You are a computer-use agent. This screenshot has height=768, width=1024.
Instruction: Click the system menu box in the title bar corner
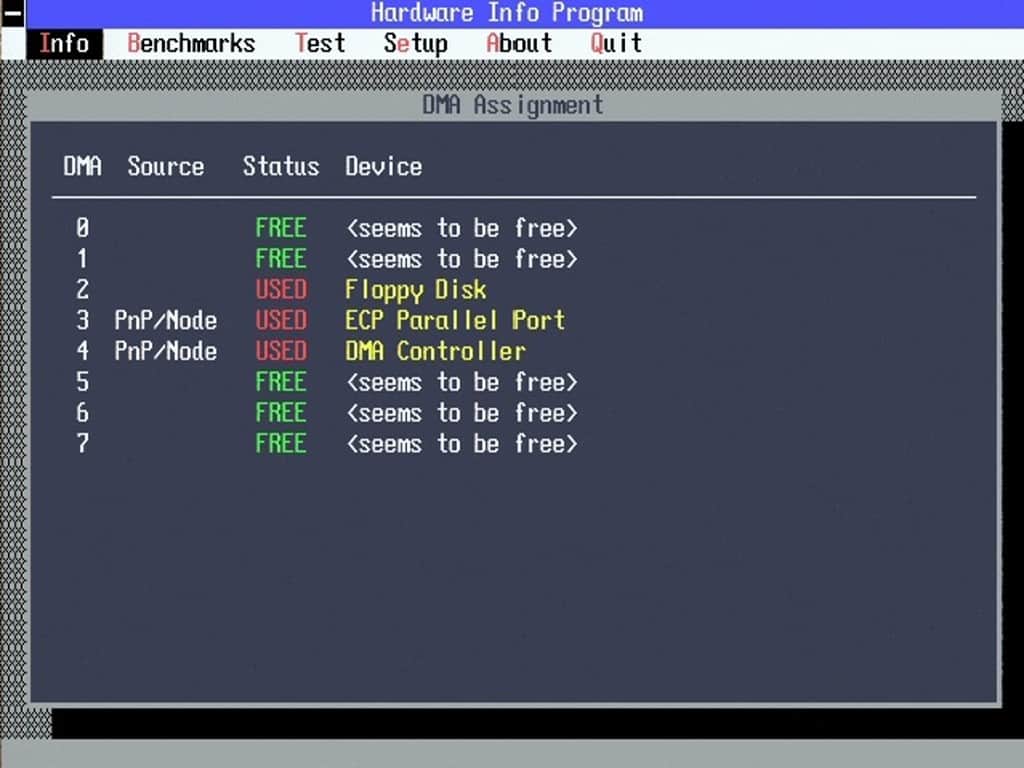(x=12, y=14)
